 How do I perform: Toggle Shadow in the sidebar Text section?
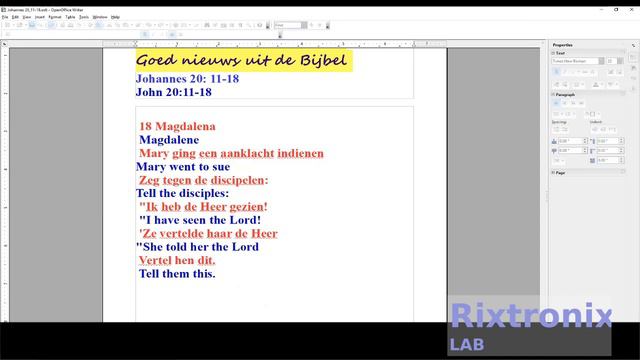[592, 72]
